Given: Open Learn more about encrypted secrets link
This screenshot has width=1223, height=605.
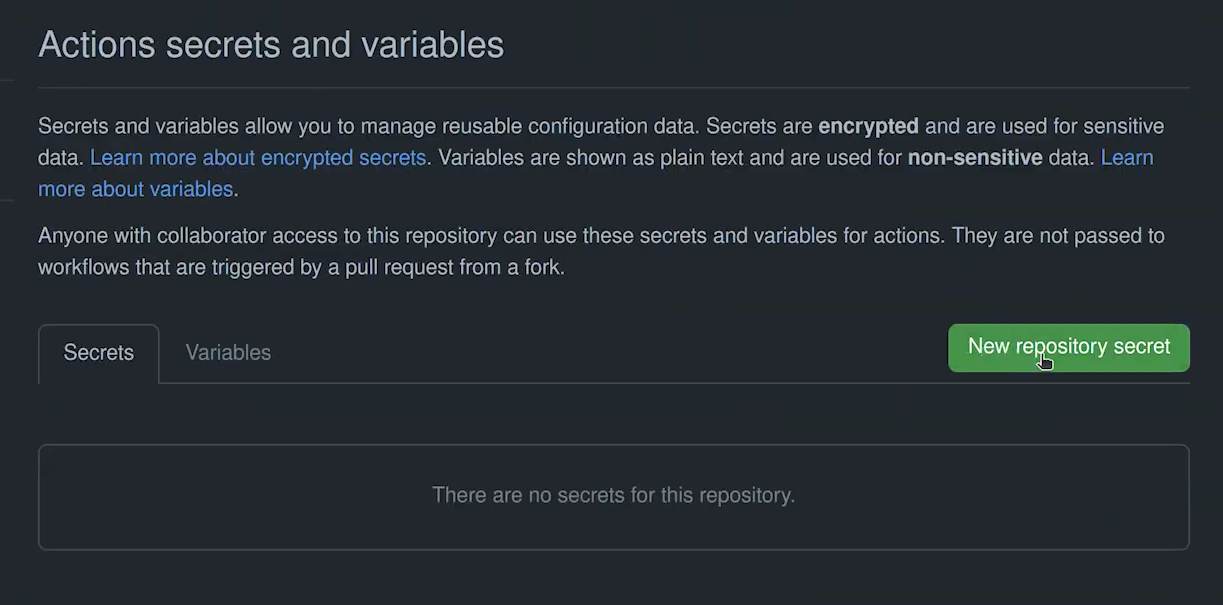Looking at the screenshot, I should 258,158.
